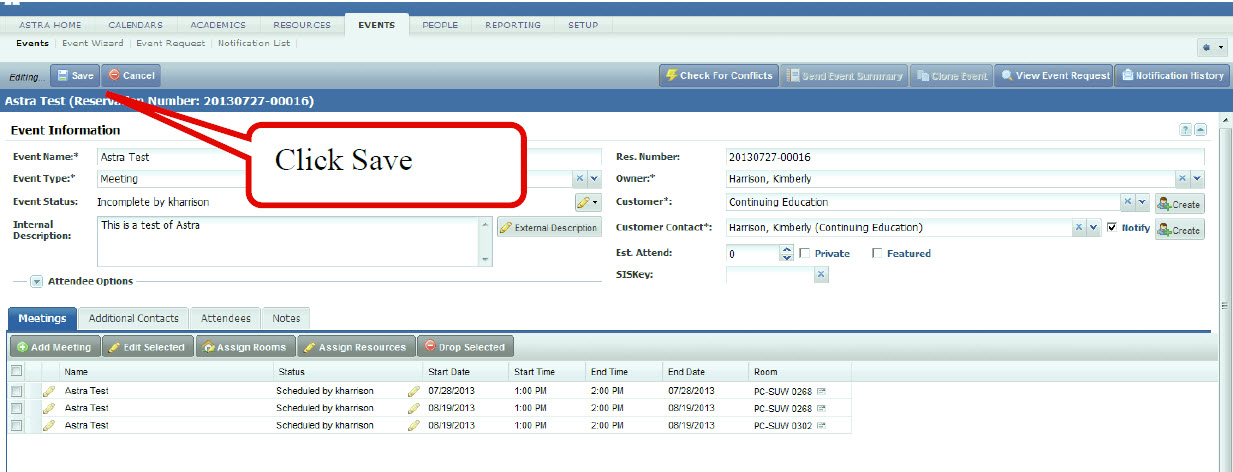Add Meeting to the event
Image resolution: width=1233 pixels, height=472 pixels.
55,347
